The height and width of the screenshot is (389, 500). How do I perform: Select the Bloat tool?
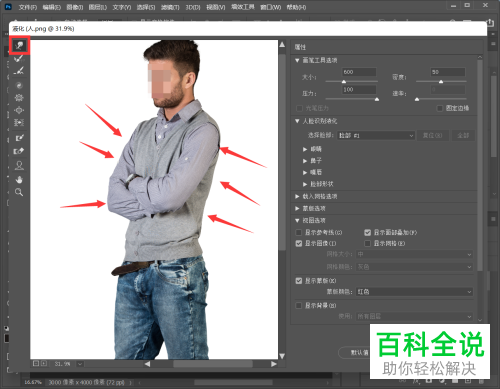click(19, 110)
